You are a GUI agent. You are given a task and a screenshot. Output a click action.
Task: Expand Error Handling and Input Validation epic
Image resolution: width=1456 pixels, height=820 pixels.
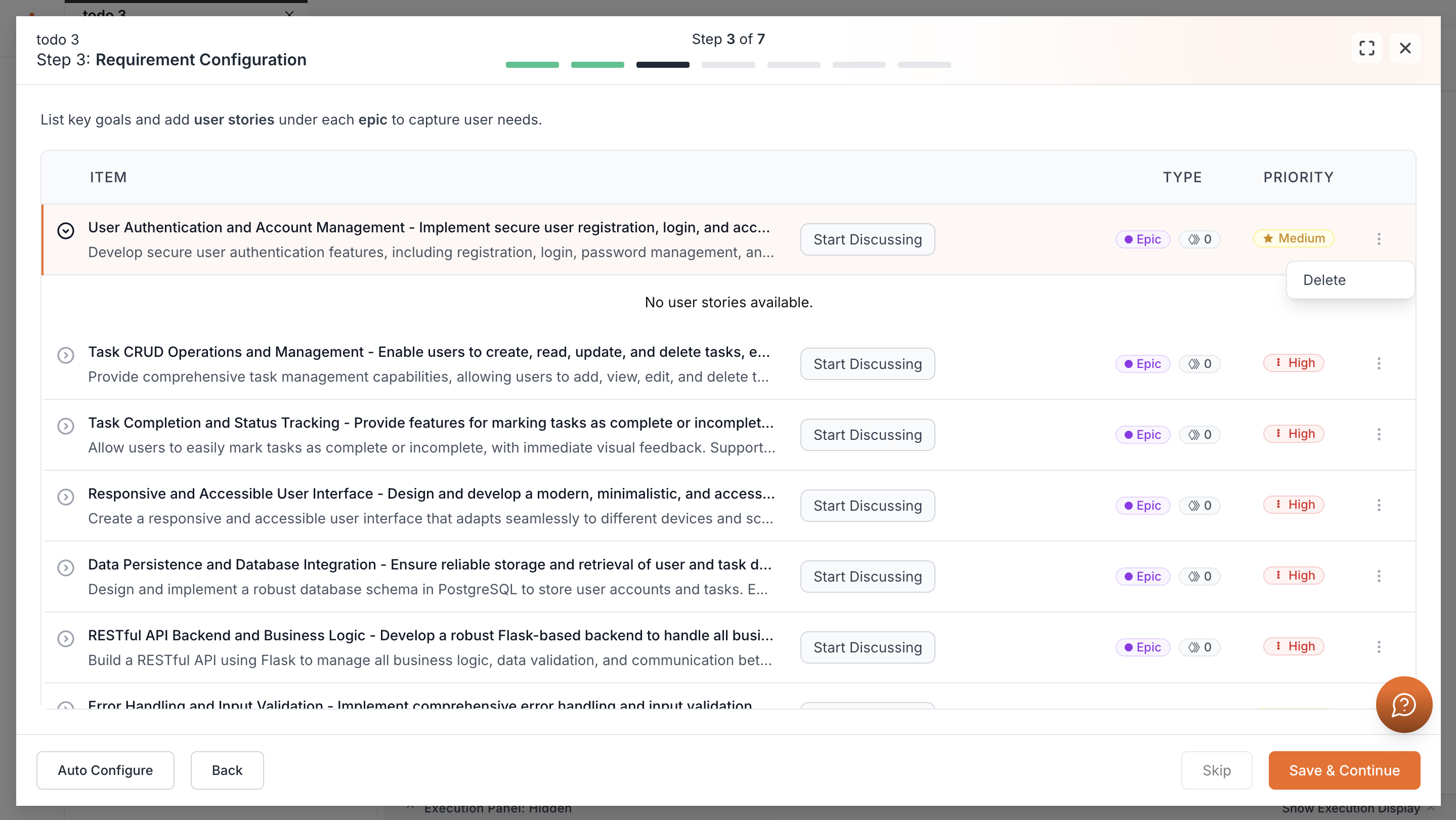[x=66, y=705]
